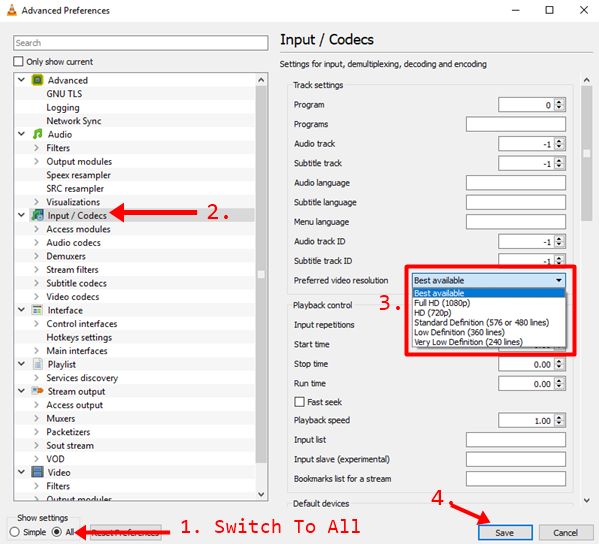Expand the Demuxers node
Screen dimensions: 599x544
(x=36, y=256)
